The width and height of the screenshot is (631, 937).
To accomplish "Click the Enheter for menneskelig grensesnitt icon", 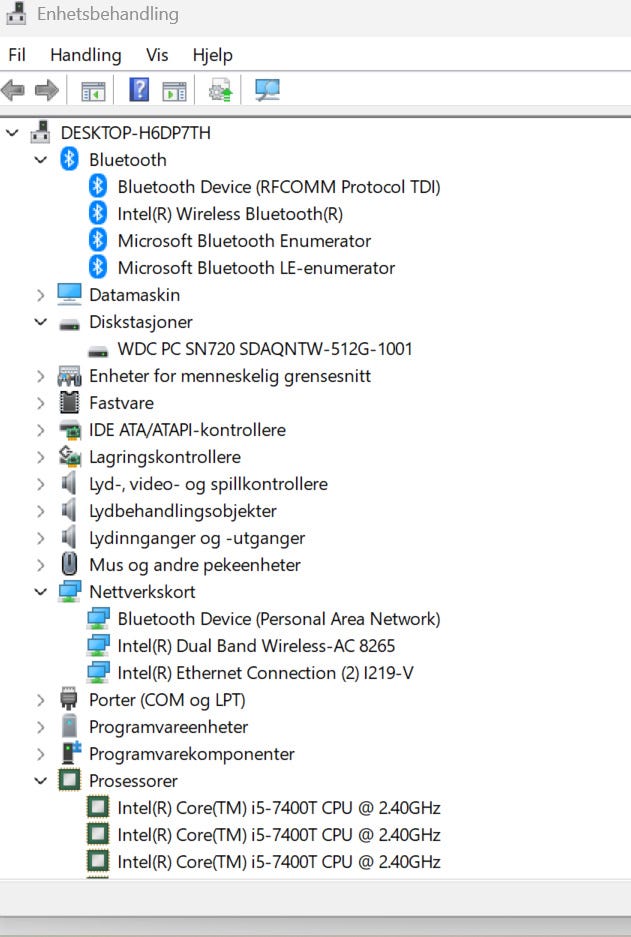I will [69, 376].
